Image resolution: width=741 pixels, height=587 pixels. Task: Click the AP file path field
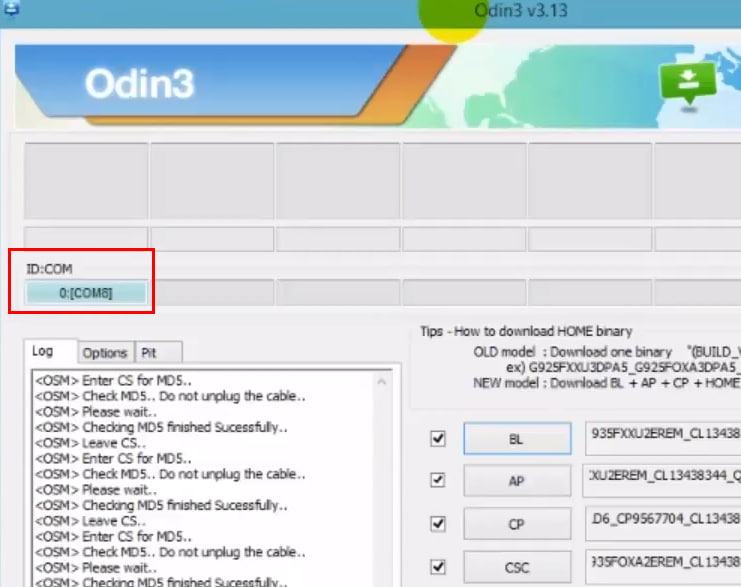(663, 481)
